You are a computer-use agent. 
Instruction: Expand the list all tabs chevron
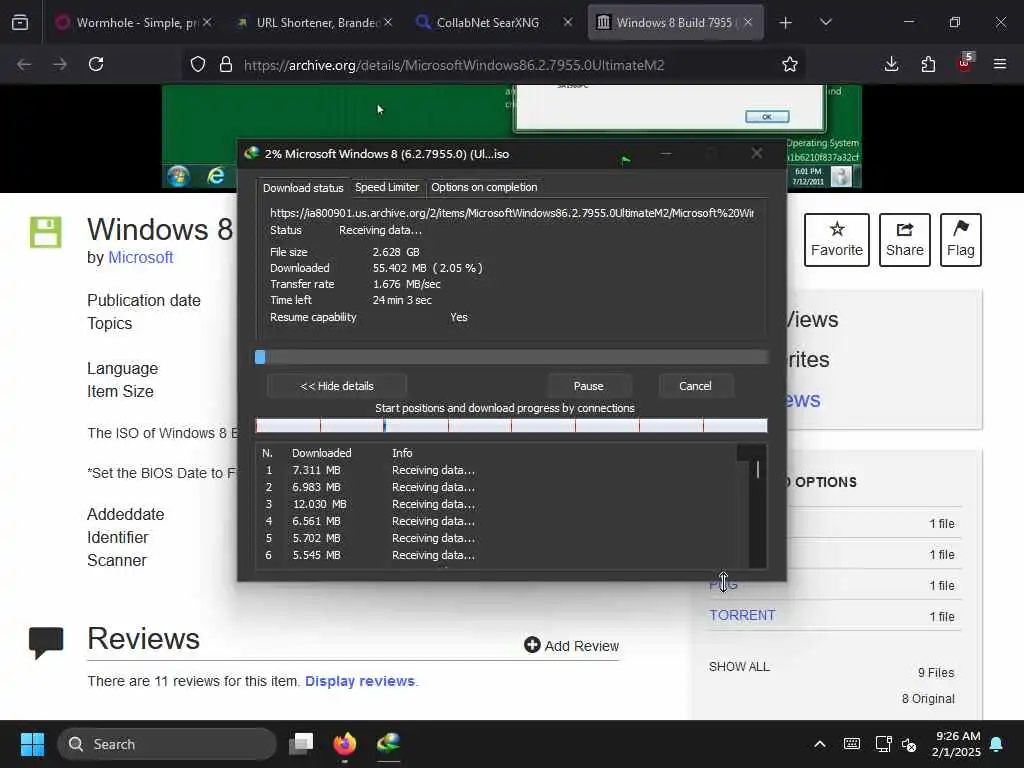[x=825, y=22]
